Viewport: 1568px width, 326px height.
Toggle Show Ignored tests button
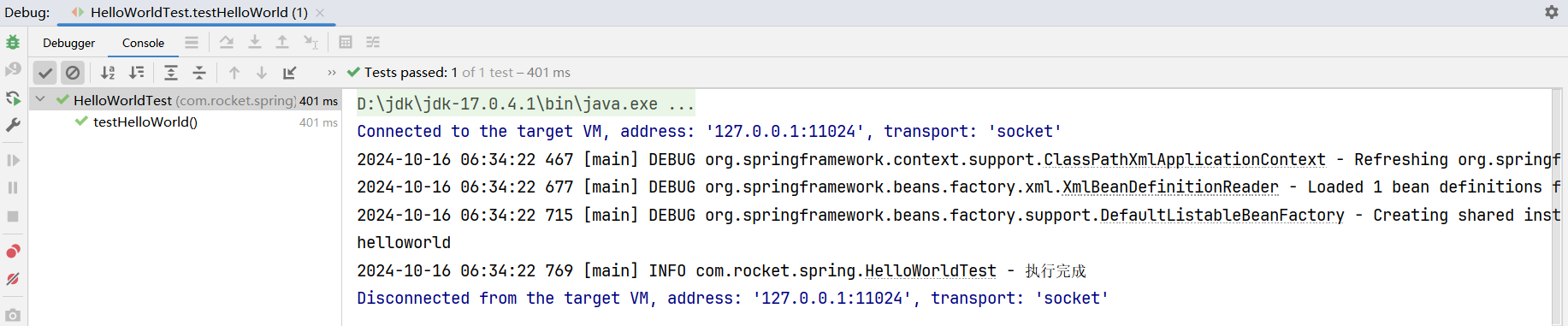pos(73,73)
